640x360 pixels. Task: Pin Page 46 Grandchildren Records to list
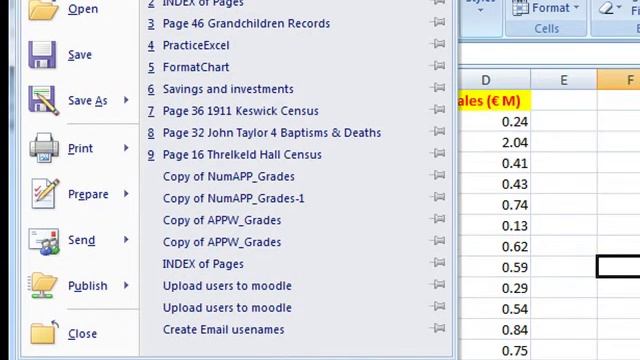[438, 22]
